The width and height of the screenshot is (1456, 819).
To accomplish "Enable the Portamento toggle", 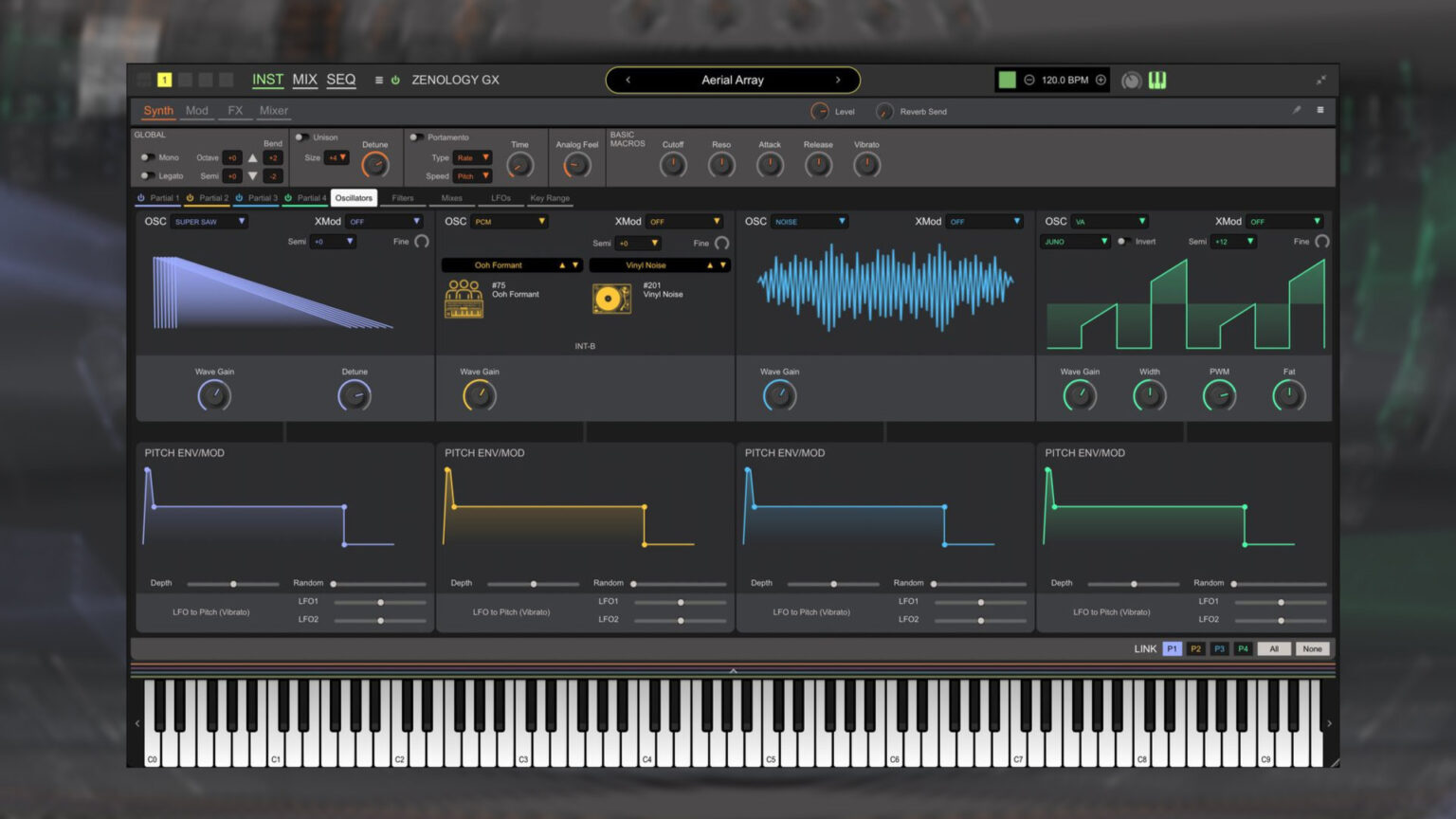I will pyautogui.click(x=415, y=136).
